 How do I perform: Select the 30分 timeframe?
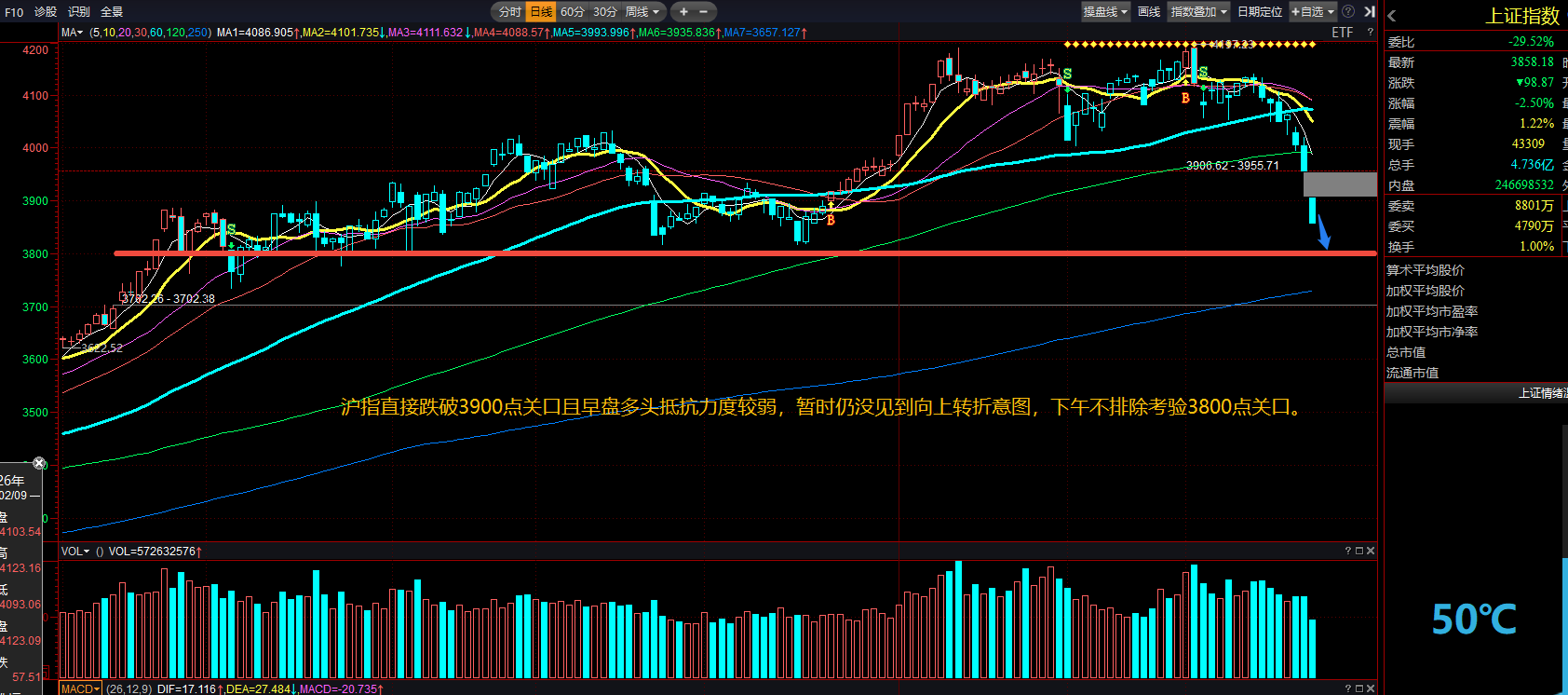(x=604, y=12)
